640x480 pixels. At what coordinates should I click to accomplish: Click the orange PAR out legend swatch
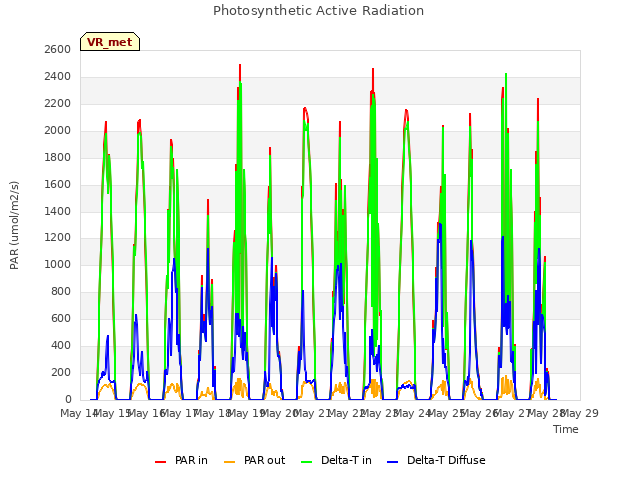point(230,461)
